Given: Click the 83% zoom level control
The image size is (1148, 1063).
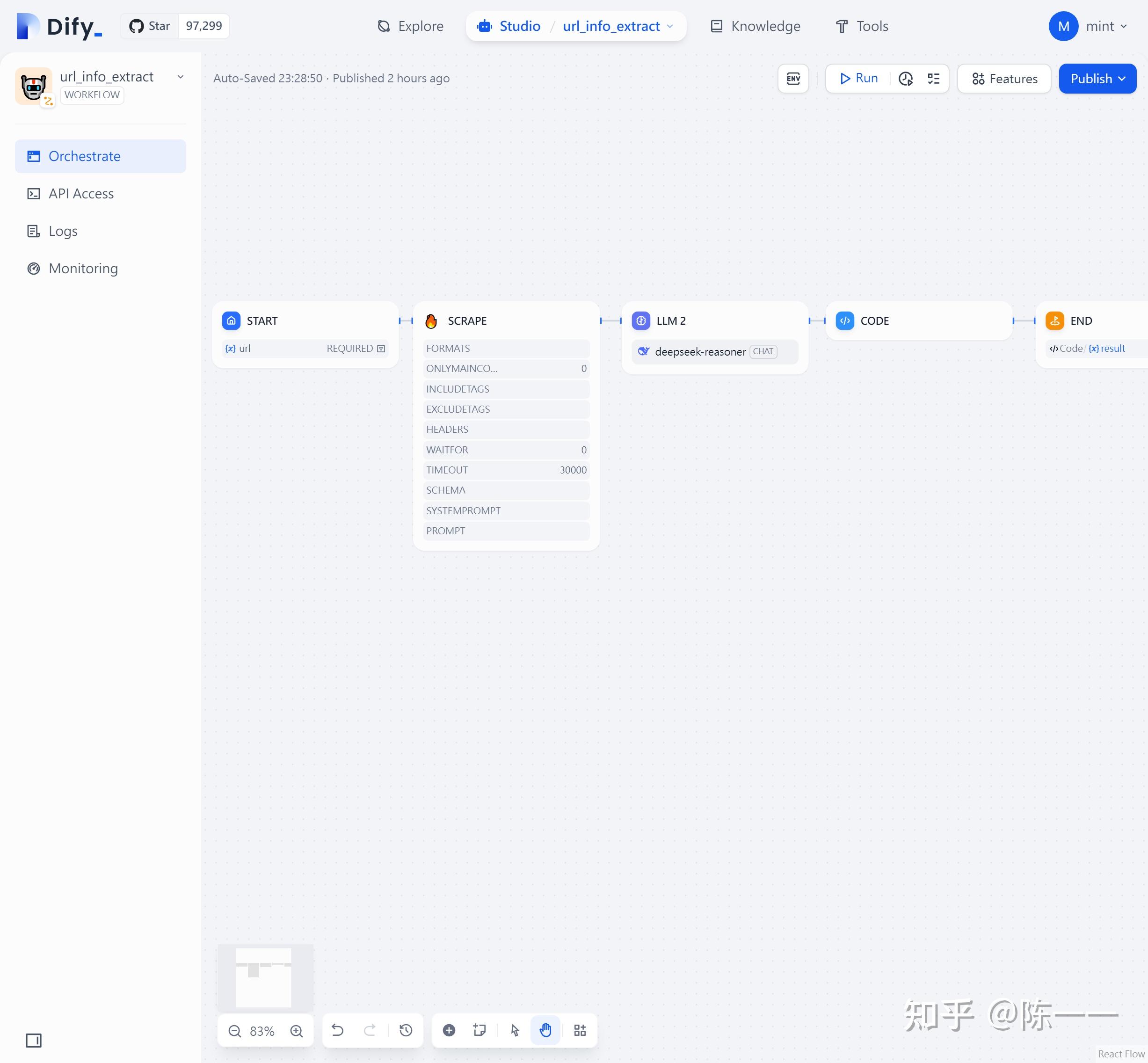Looking at the screenshot, I should (263, 1031).
